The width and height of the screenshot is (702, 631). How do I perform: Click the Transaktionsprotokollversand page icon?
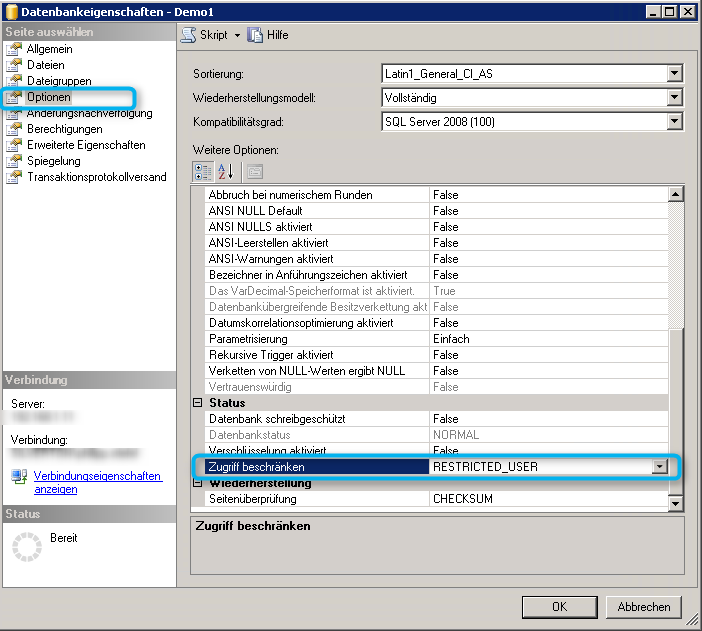coord(14,177)
